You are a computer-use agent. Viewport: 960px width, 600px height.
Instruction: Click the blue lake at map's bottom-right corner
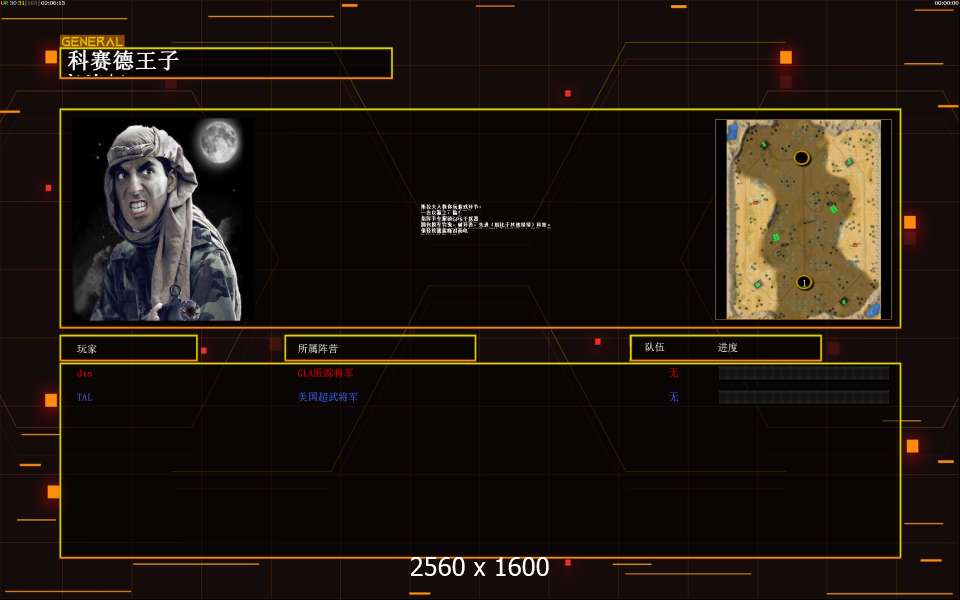coord(872,309)
